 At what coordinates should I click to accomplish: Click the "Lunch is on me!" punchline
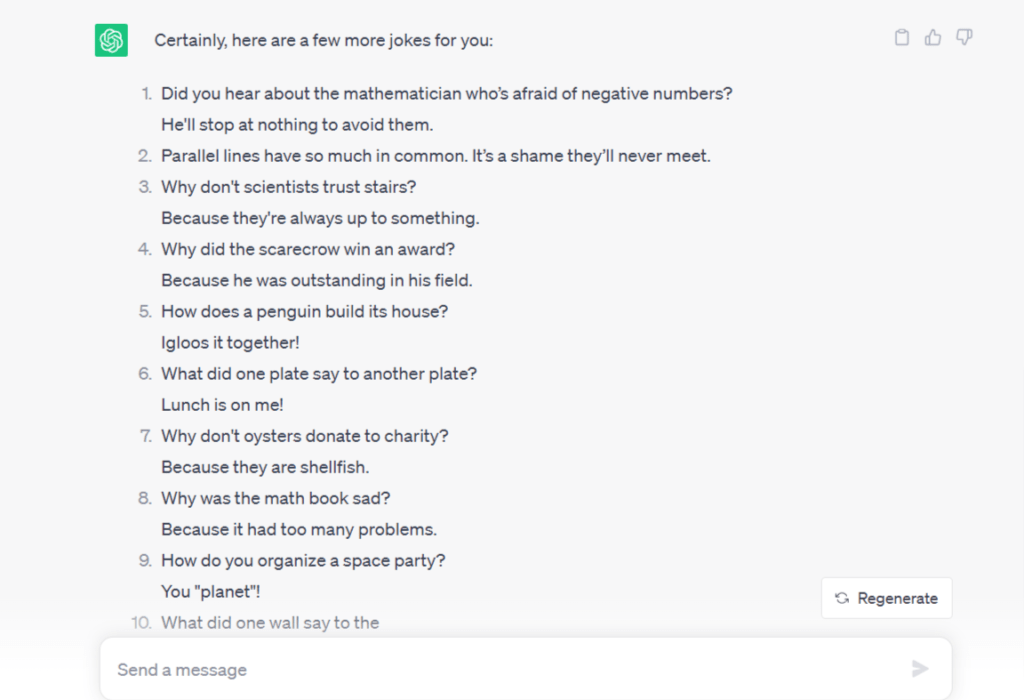[220, 405]
